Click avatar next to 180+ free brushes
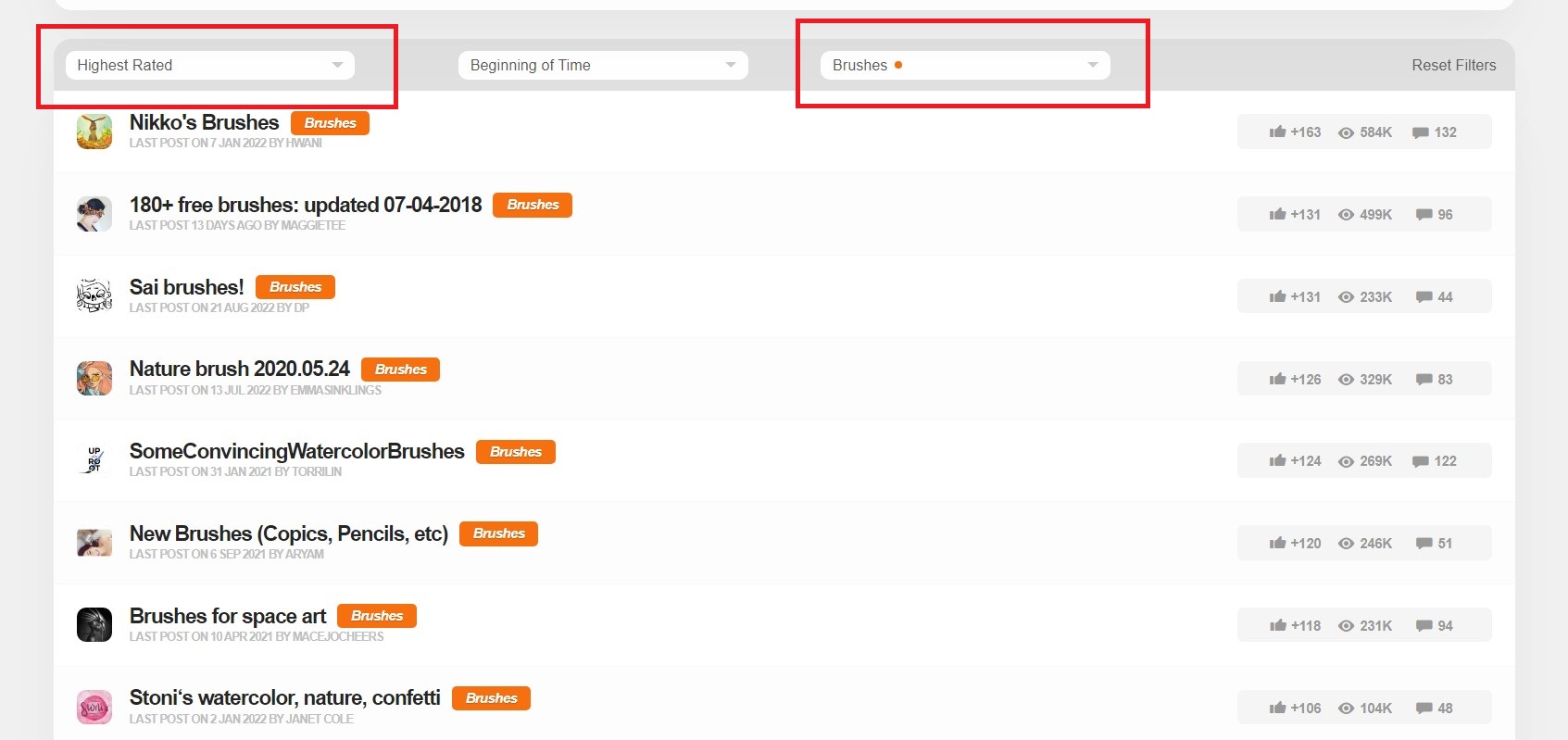This screenshot has height=740, width=1568. [94, 214]
